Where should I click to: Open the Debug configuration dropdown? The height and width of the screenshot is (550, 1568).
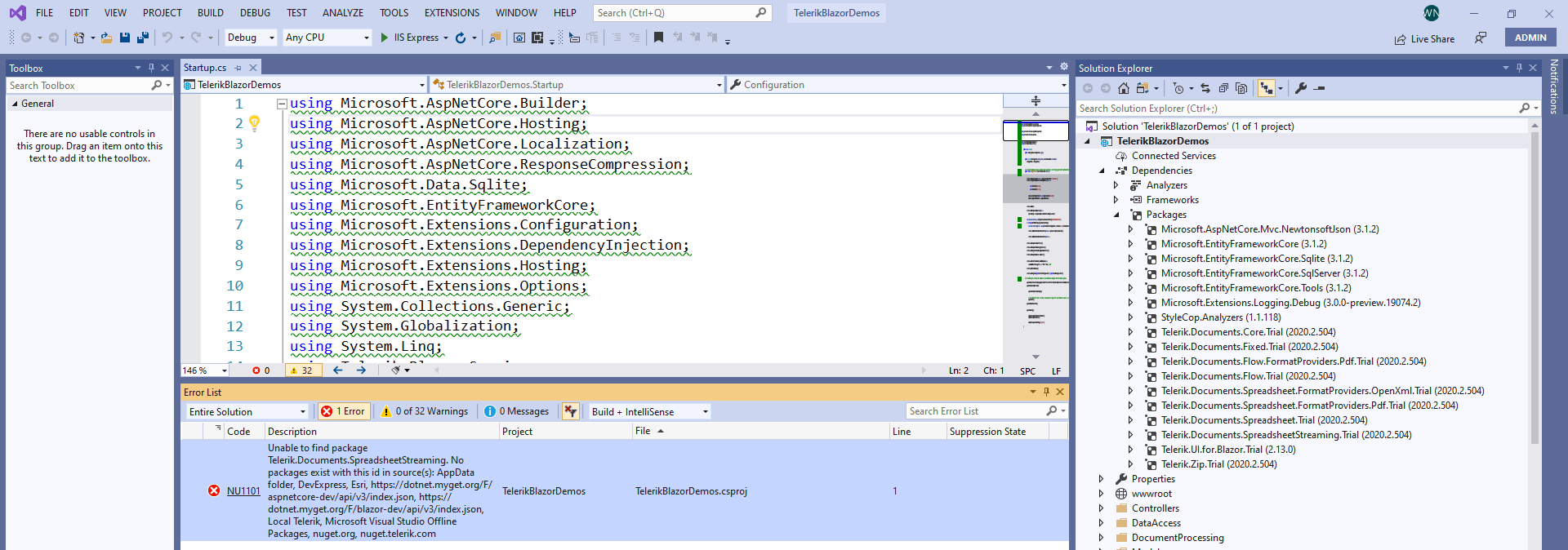click(x=251, y=38)
